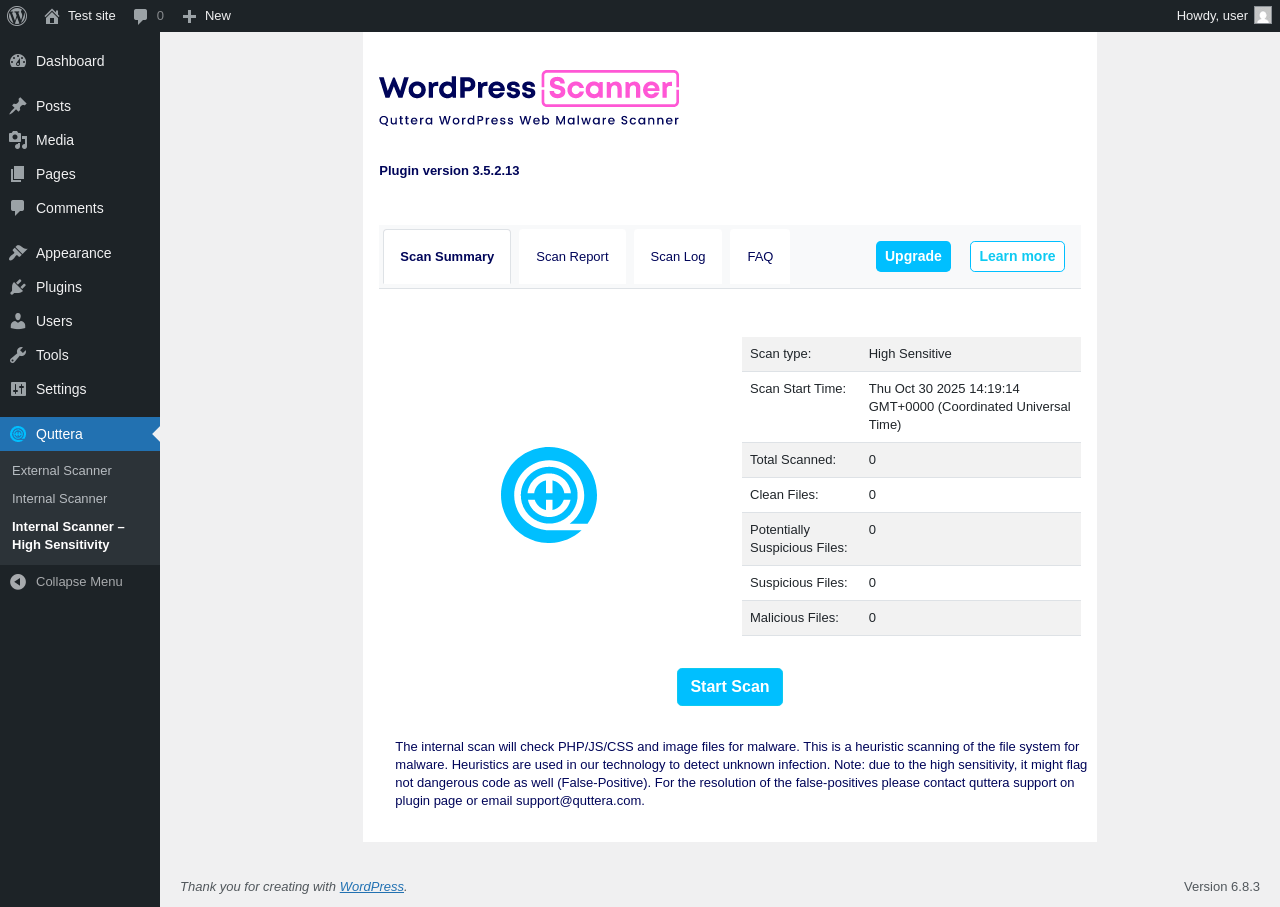Click the Users person icon
The image size is (1280, 907).
pos(18,321)
